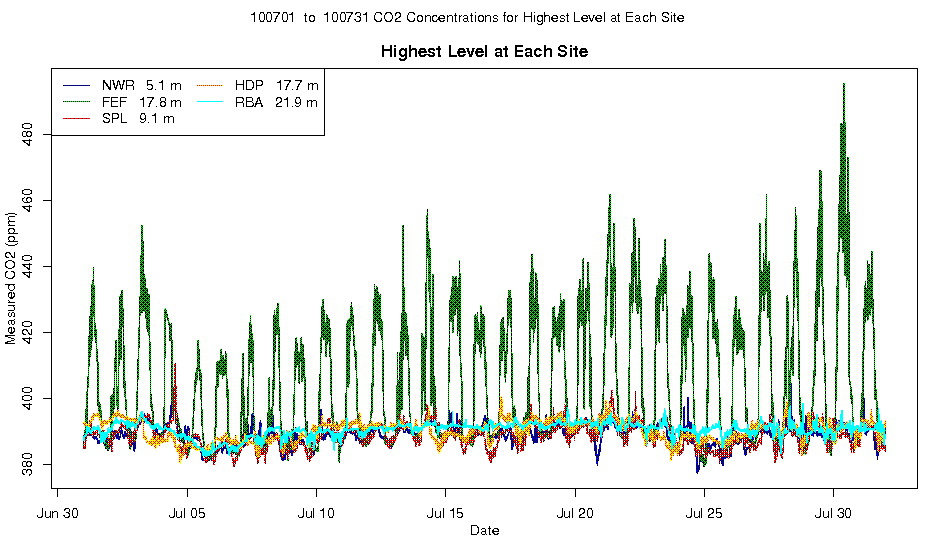Screen dimensions: 936x540
Task: Click the tallest green FEF peak near Jul 30
Action: tap(843, 85)
